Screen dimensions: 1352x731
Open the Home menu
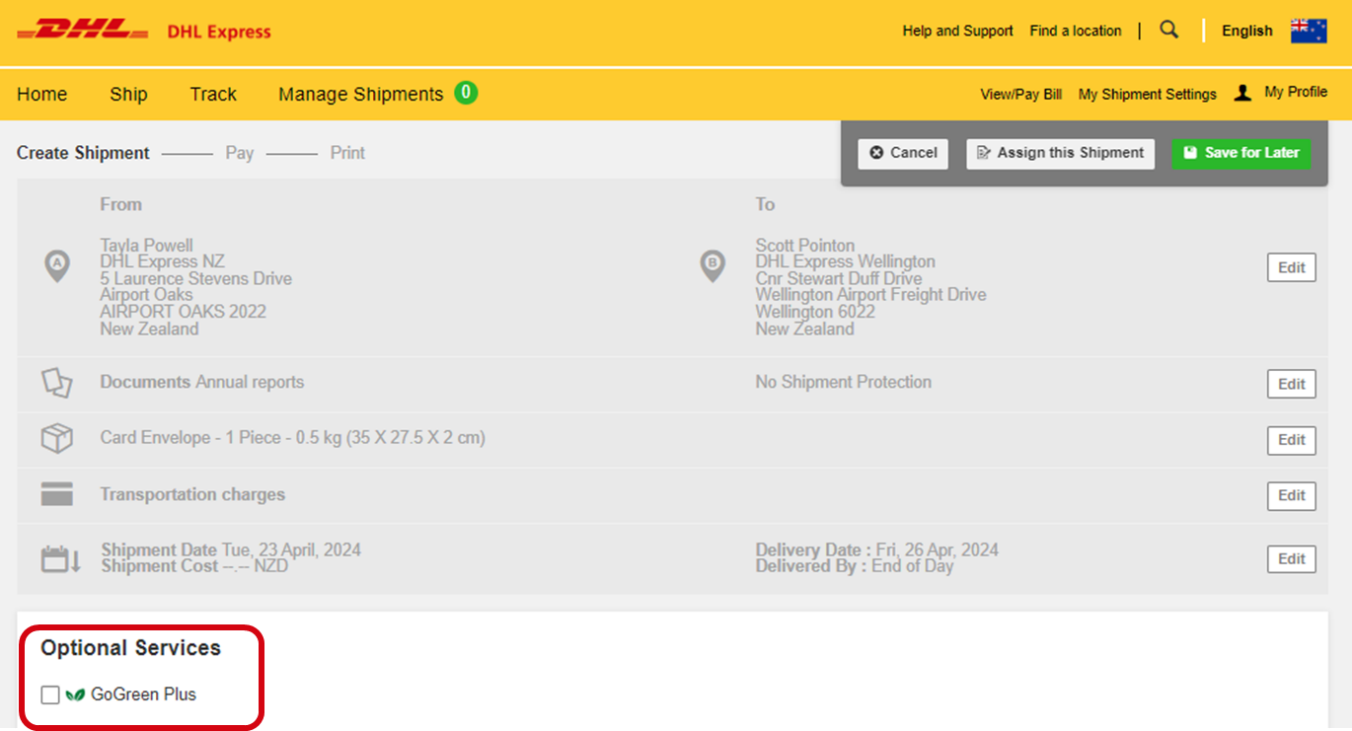pos(42,94)
